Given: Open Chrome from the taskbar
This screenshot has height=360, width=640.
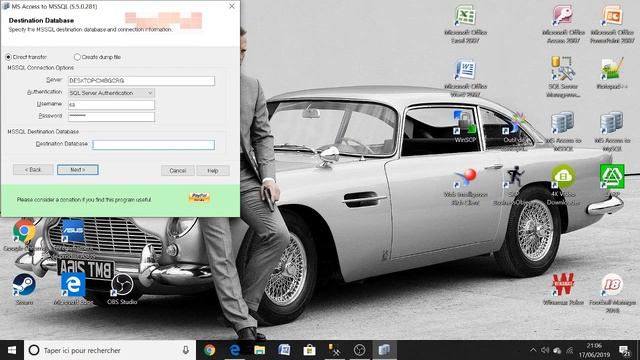Looking at the screenshot, I should tap(210, 350).
